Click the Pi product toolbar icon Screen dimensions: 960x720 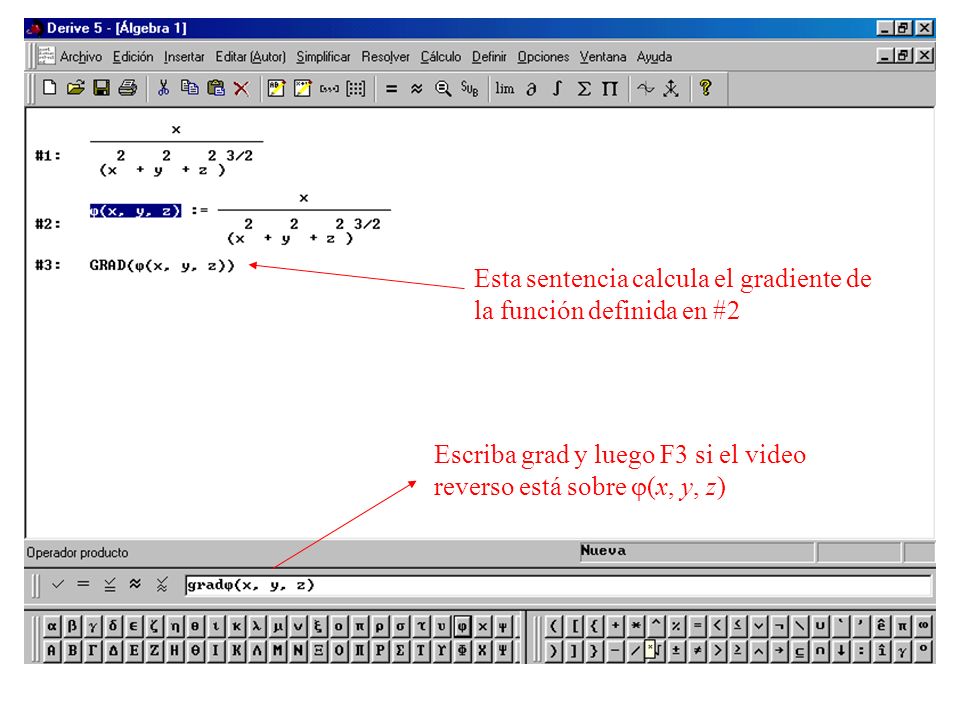pyautogui.click(x=610, y=88)
